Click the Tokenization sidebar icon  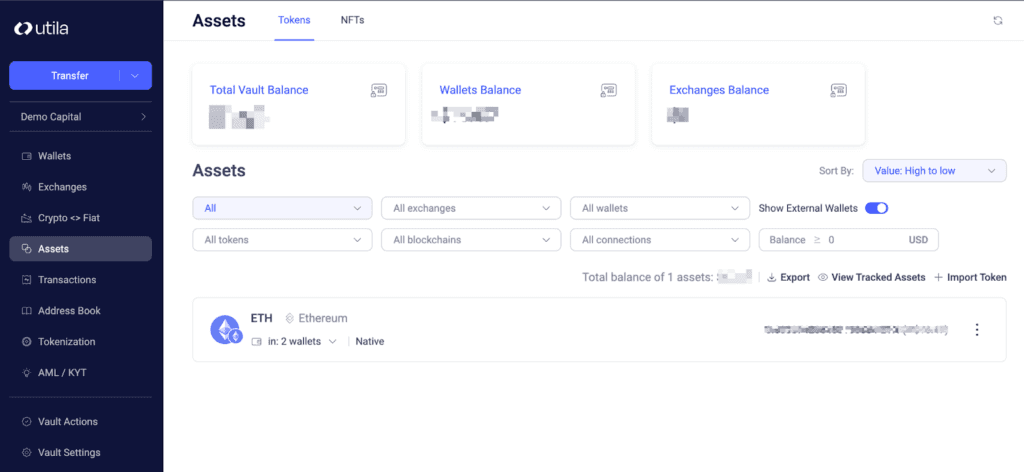pos(27,341)
